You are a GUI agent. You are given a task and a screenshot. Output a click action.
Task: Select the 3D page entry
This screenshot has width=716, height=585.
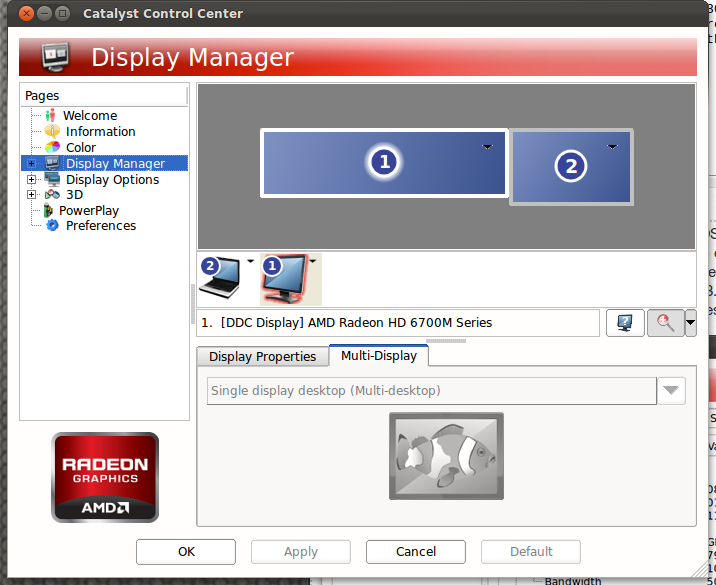[74, 195]
